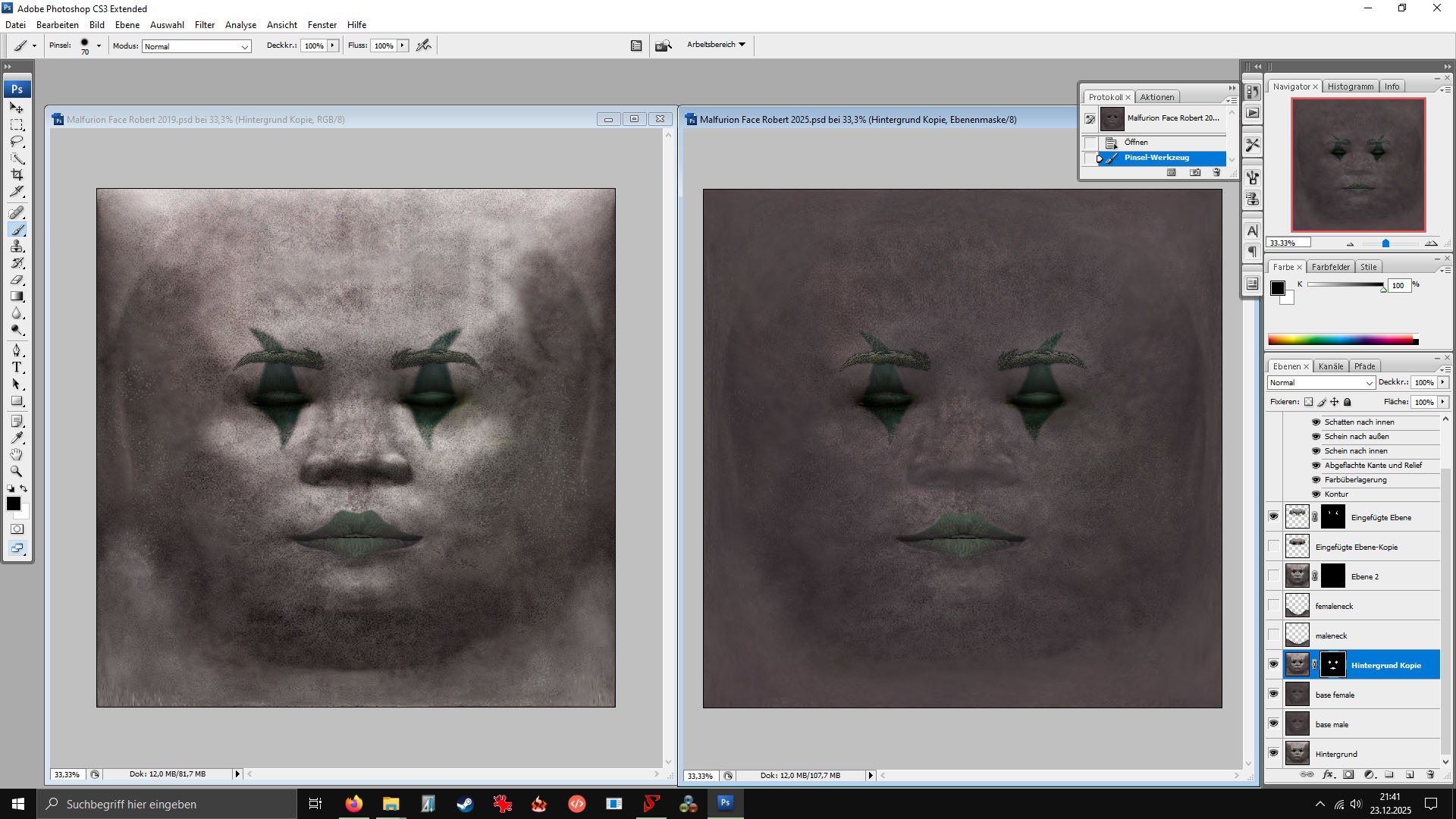
Task: Open the brush Modus dropdown
Action: [x=196, y=46]
